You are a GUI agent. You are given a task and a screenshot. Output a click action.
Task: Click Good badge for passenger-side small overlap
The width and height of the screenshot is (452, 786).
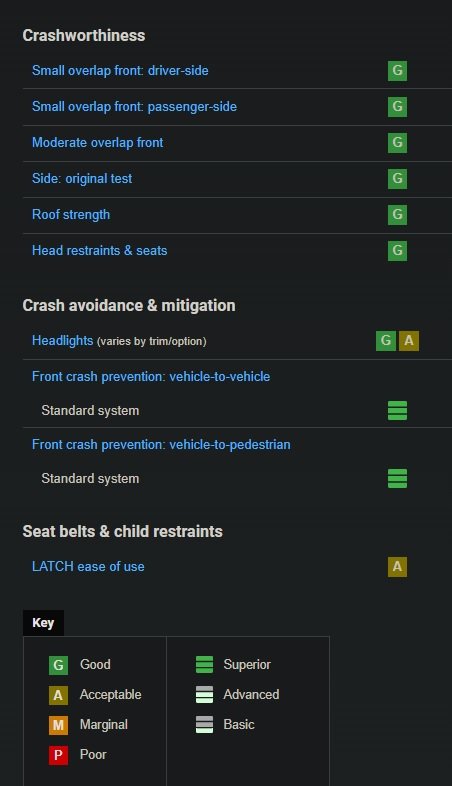(397, 107)
